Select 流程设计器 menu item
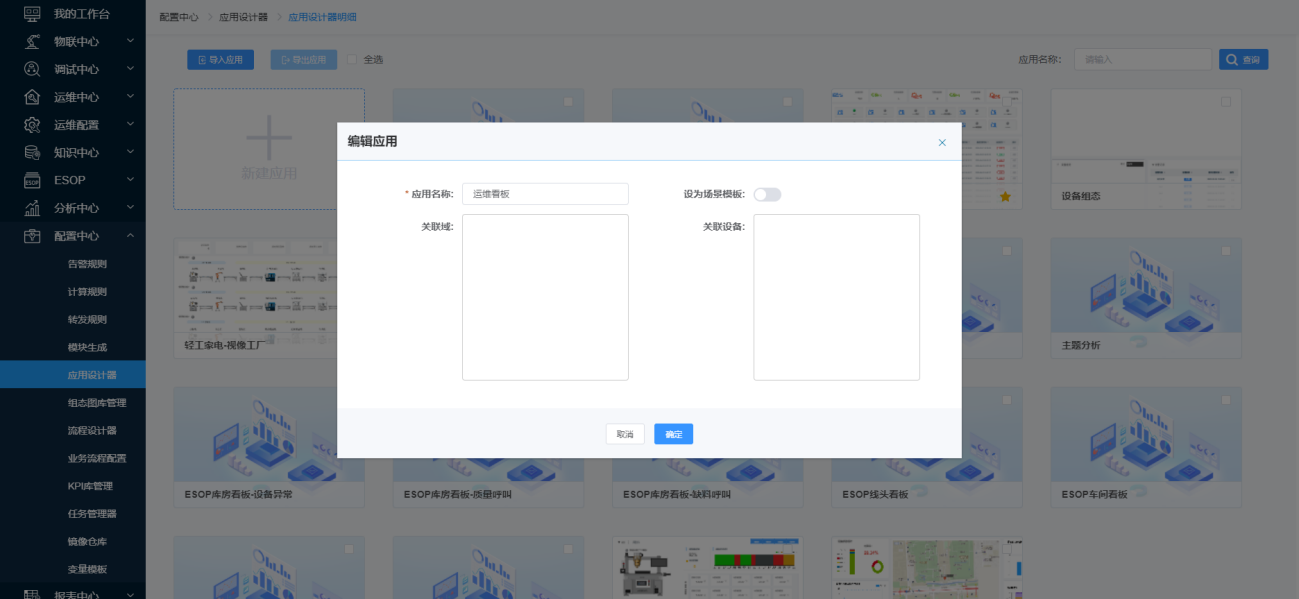1299x599 pixels. (92, 431)
